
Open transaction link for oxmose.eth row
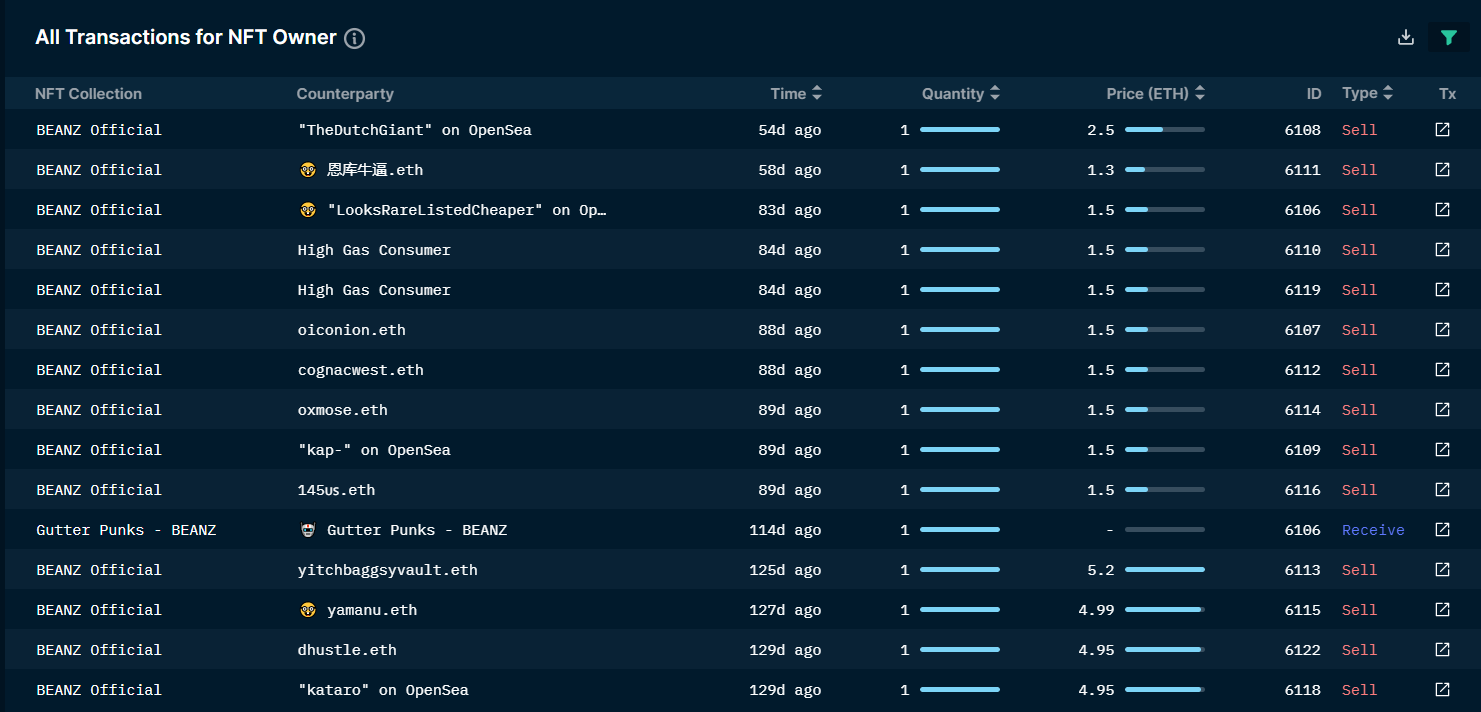coord(1442,410)
